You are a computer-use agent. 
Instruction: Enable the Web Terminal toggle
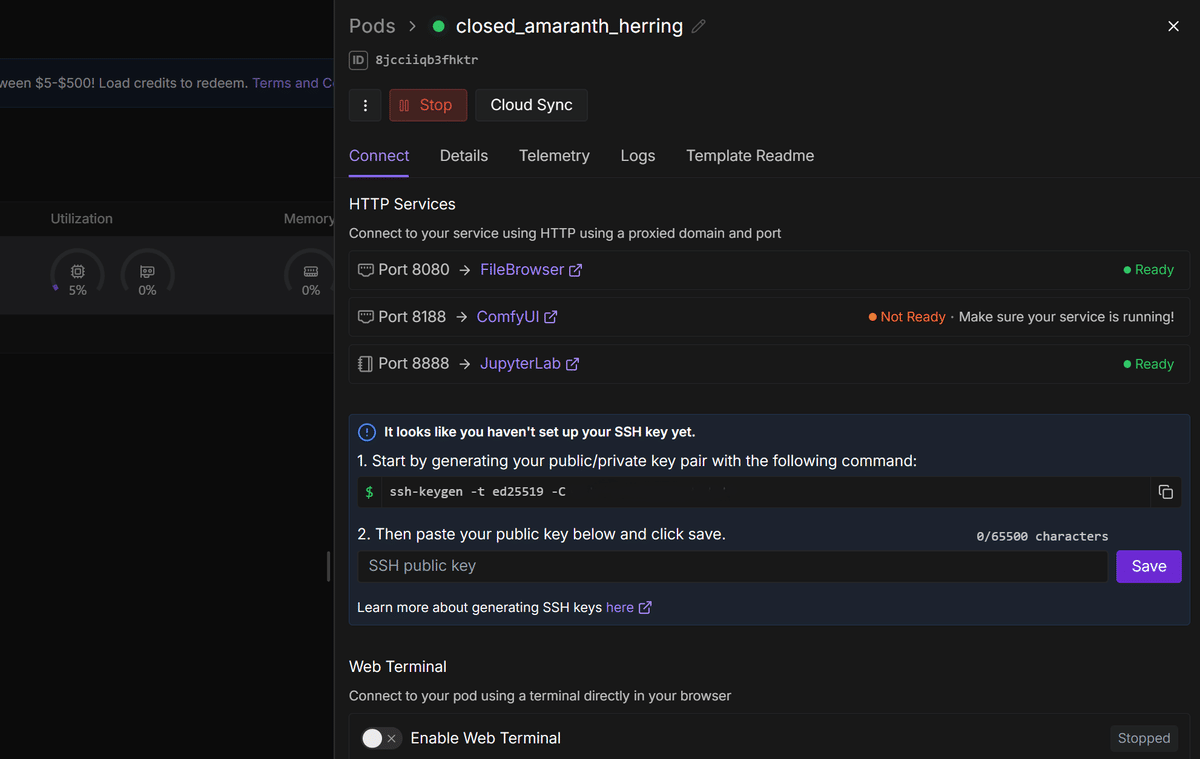[x=380, y=738]
